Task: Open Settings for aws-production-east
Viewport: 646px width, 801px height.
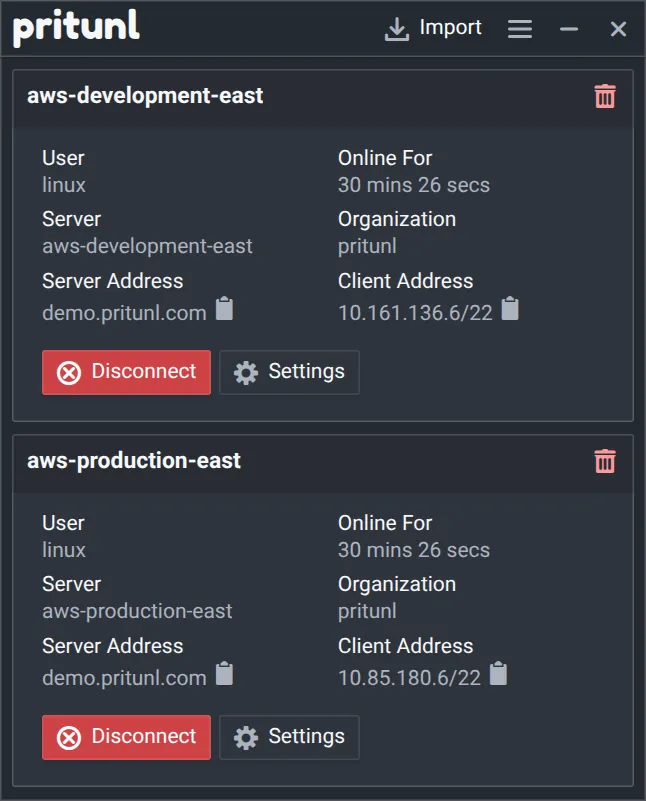Action: [289, 737]
